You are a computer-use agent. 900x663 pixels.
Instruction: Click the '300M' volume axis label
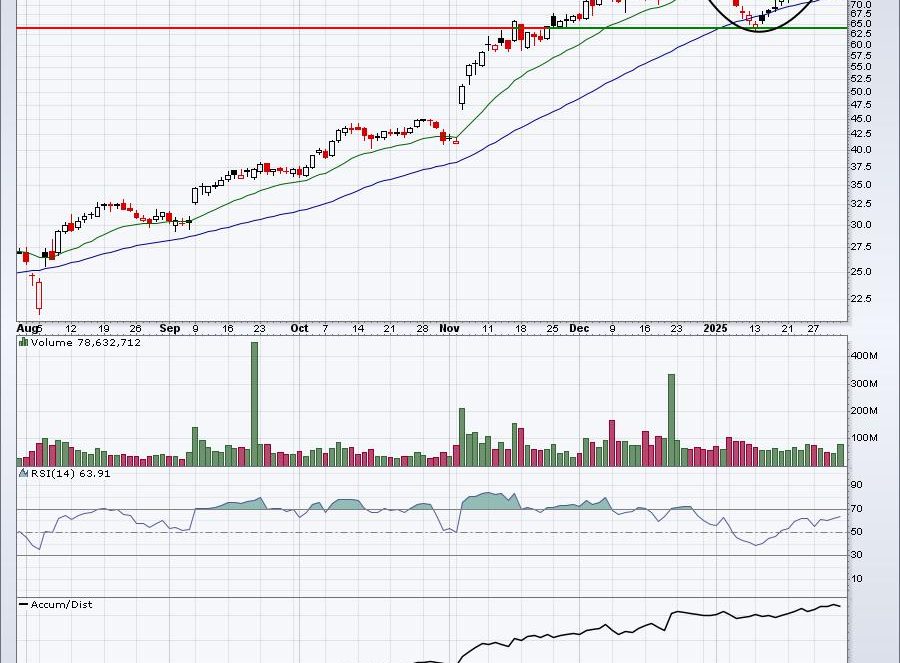pyautogui.click(x=864, y=383)
